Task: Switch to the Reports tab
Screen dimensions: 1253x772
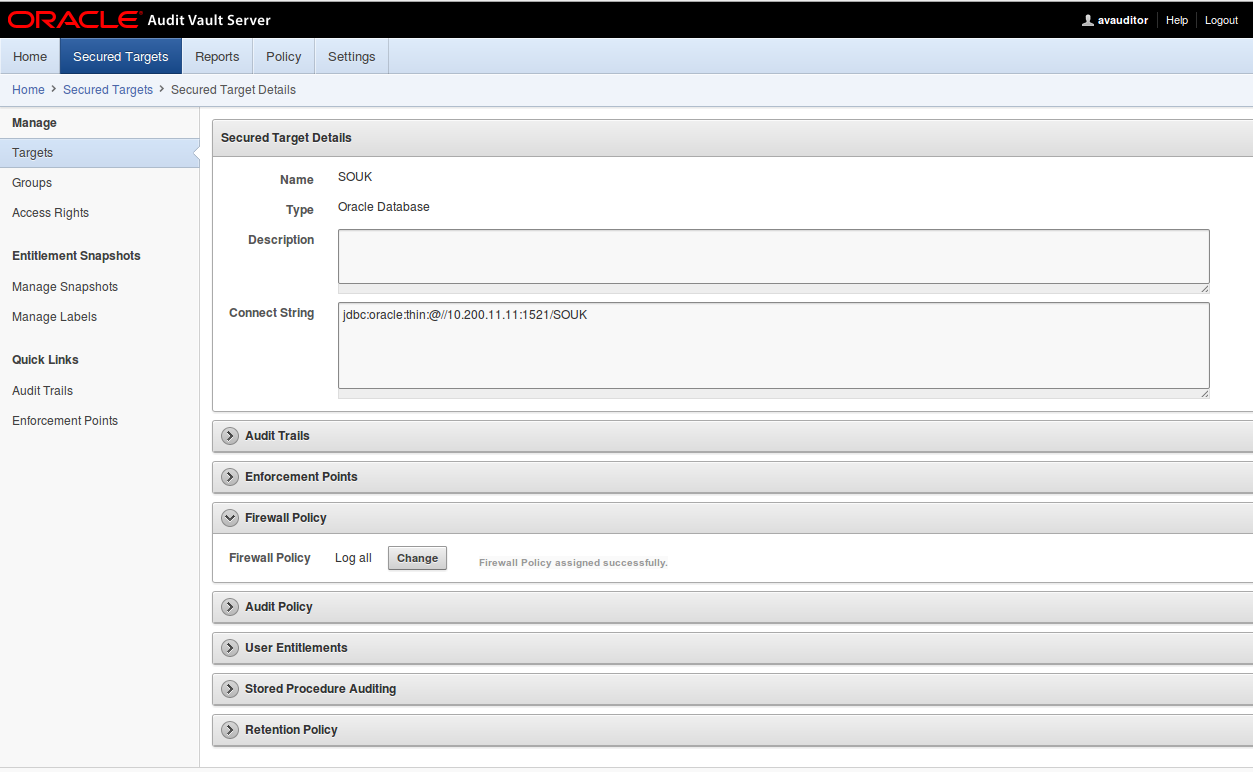Action: 217,57
